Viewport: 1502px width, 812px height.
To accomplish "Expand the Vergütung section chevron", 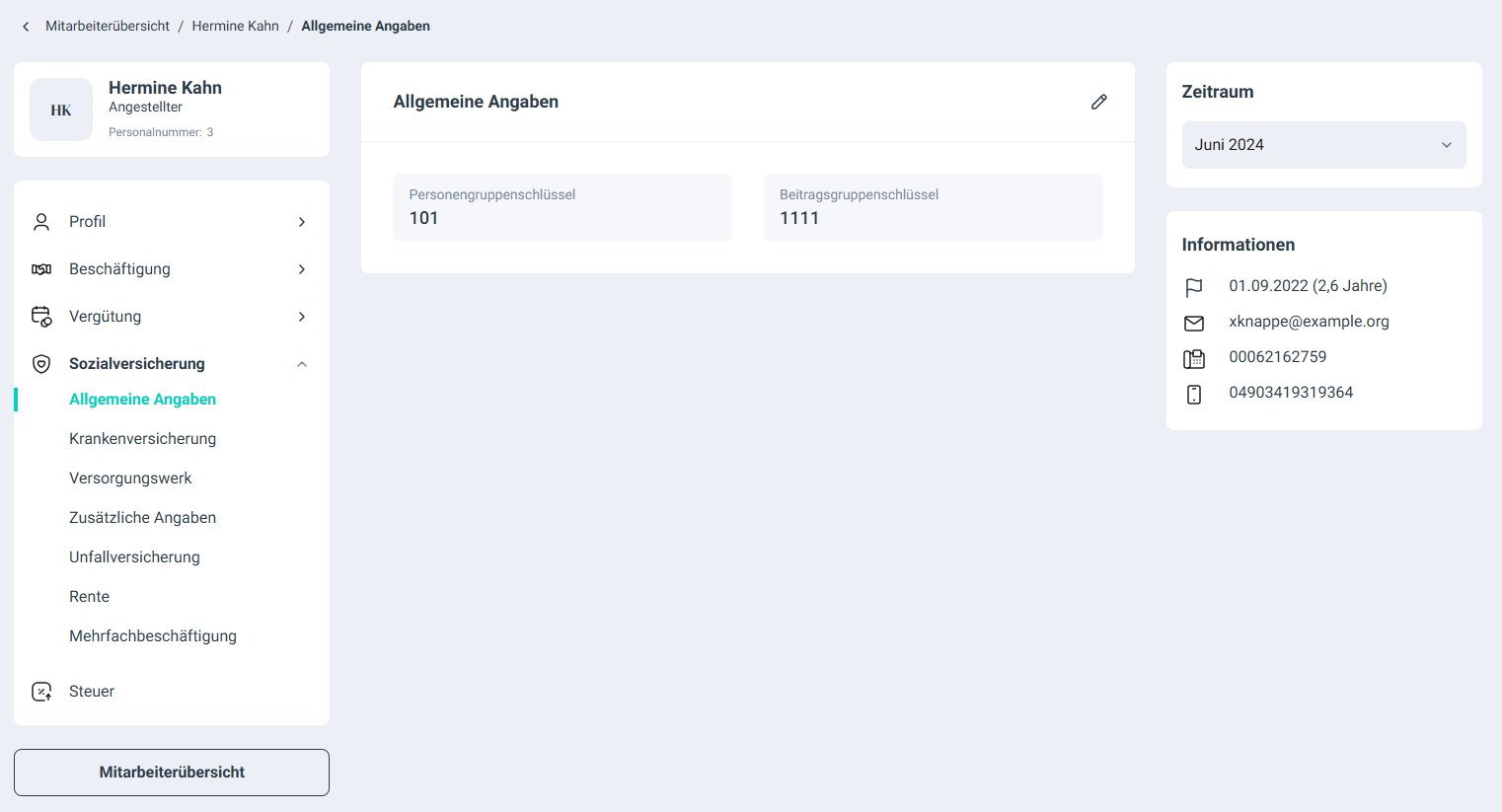I will 302,317.
